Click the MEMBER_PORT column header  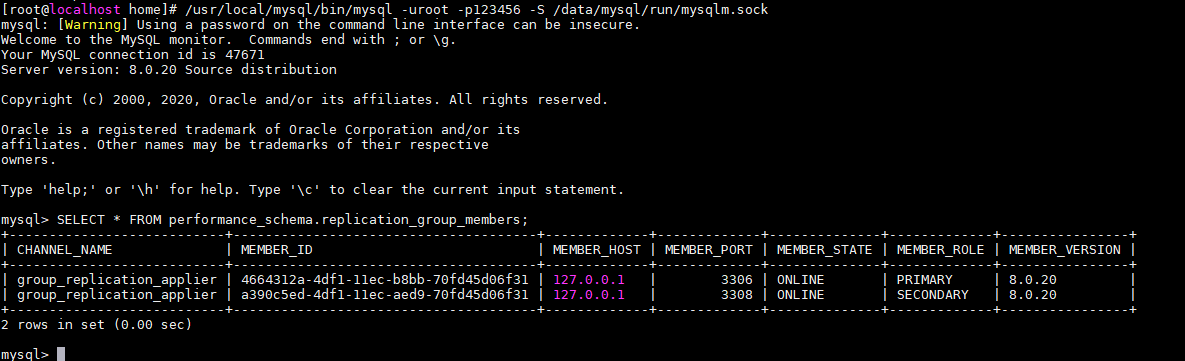point(709,249)
